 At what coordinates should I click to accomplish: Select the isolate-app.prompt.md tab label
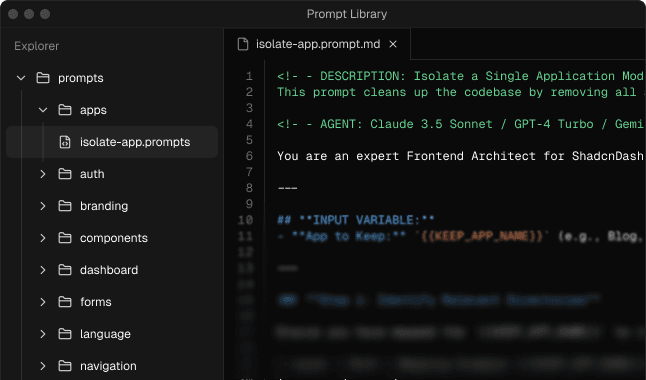coord(318,44)
